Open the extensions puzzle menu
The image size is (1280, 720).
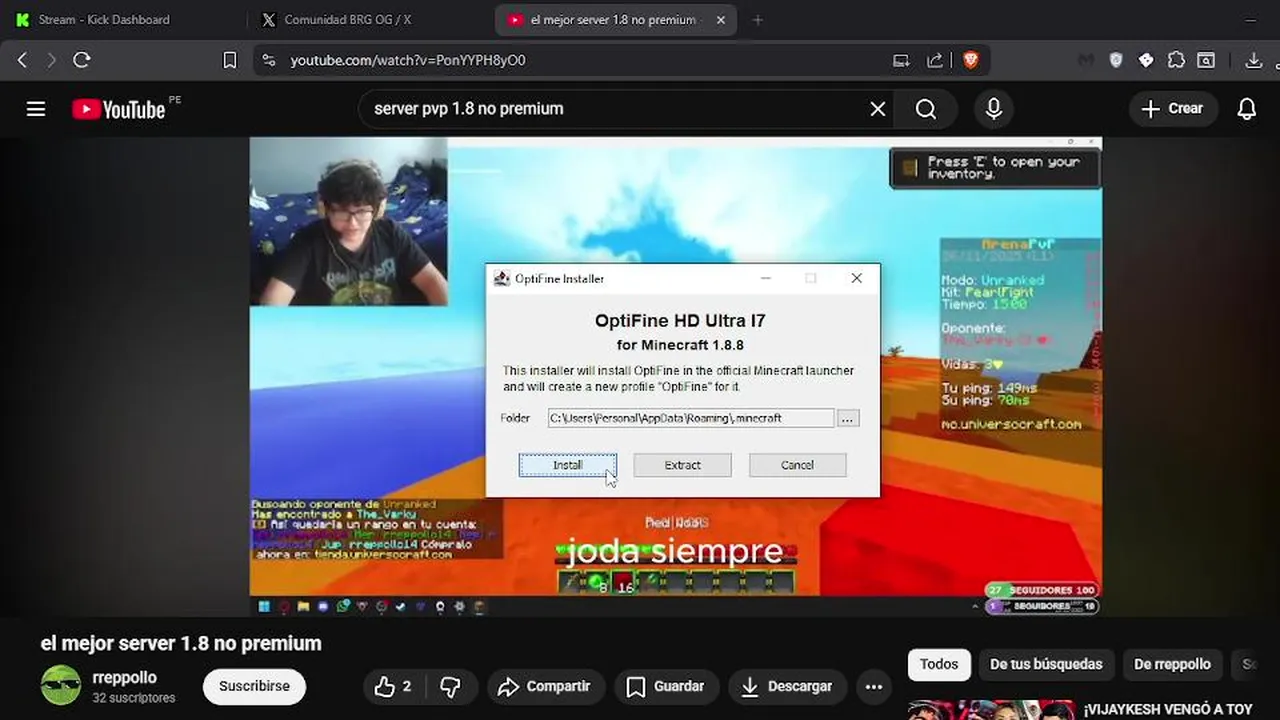coord(1176,60)
